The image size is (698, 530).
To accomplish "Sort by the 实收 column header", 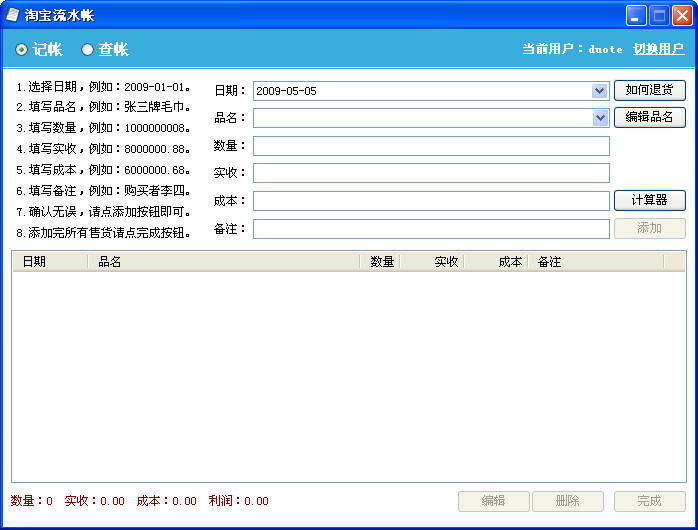I will [x=432, y=262].
